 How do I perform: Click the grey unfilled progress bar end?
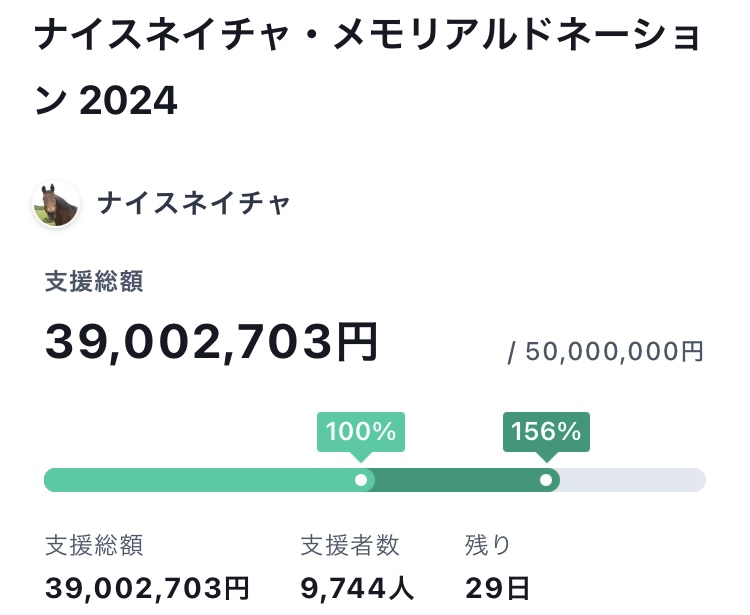(x=632, y=480)
